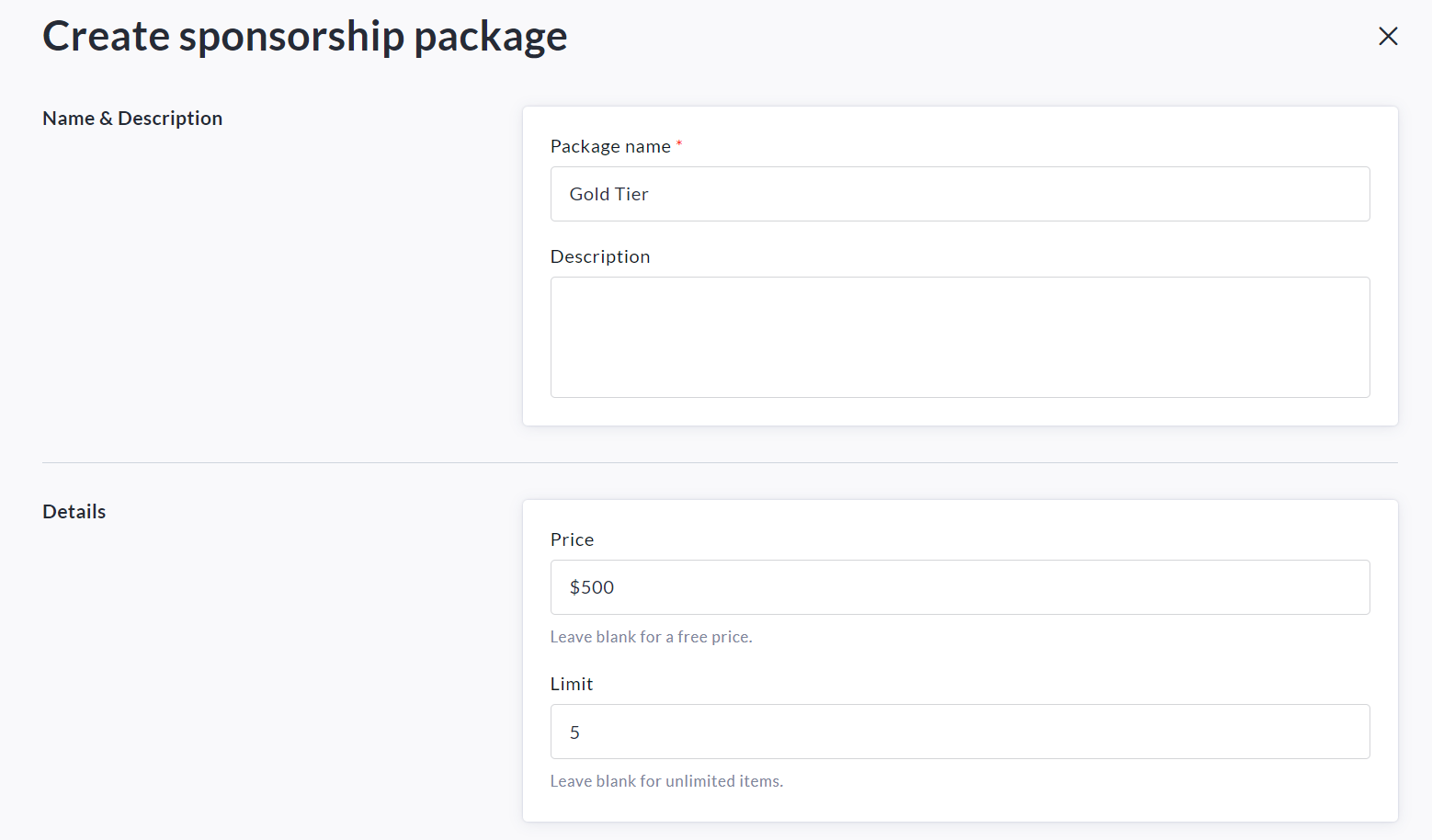The width and height of the screenshot is (1432, 840).
Task: Focus the empty Description text area
Action: click(960, 337)
